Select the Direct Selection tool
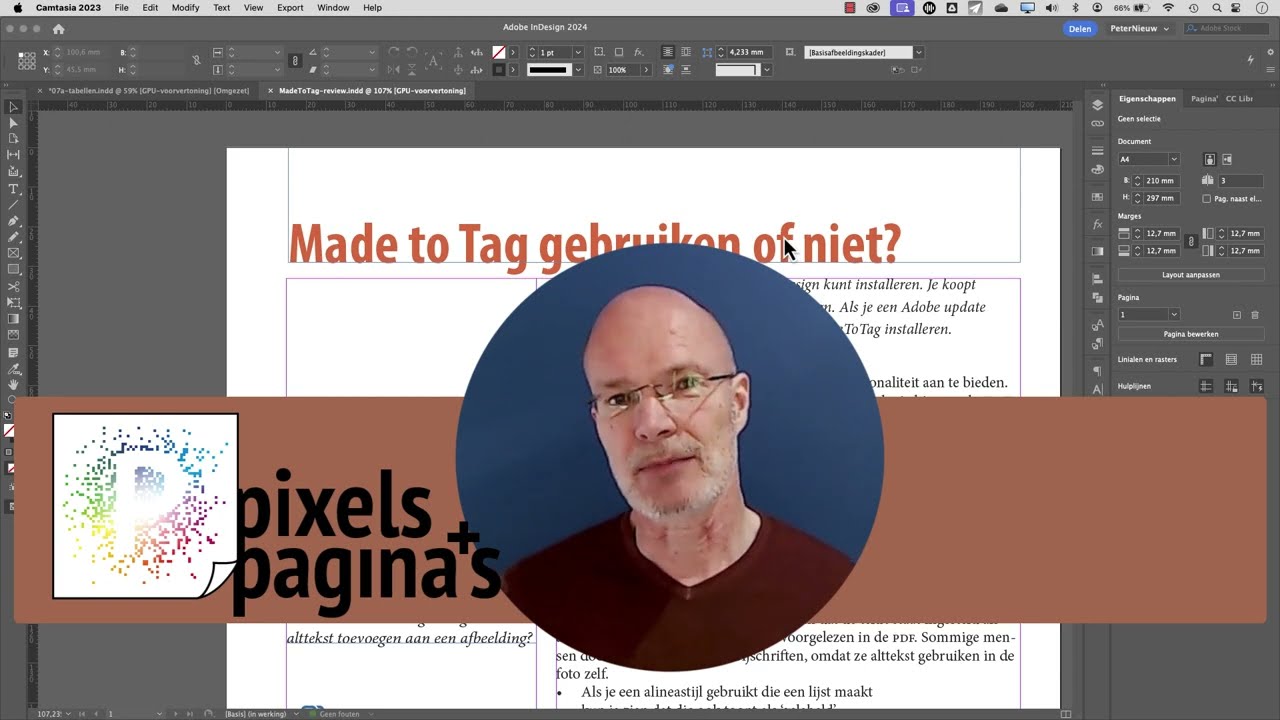Image resolution: width=1280 pixels, height=720 pixels. (x=13, y=123)
